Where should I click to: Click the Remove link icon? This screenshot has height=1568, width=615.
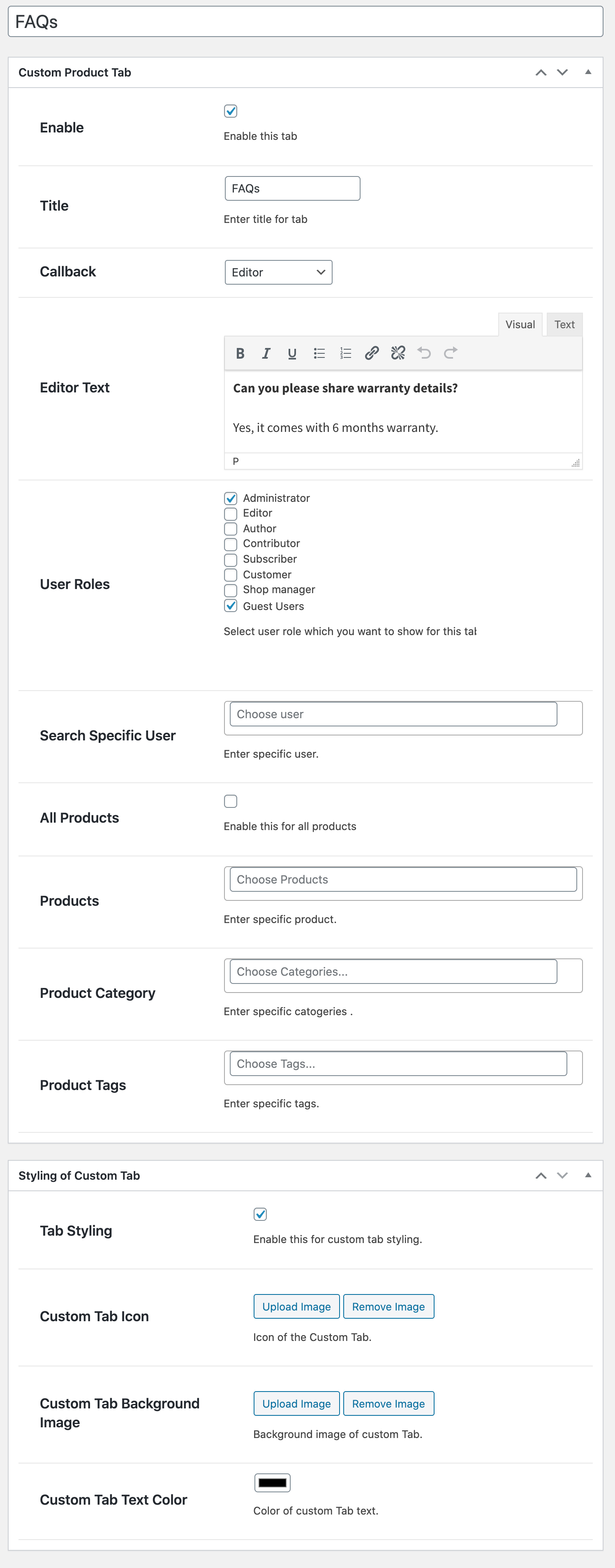point(398,353)
